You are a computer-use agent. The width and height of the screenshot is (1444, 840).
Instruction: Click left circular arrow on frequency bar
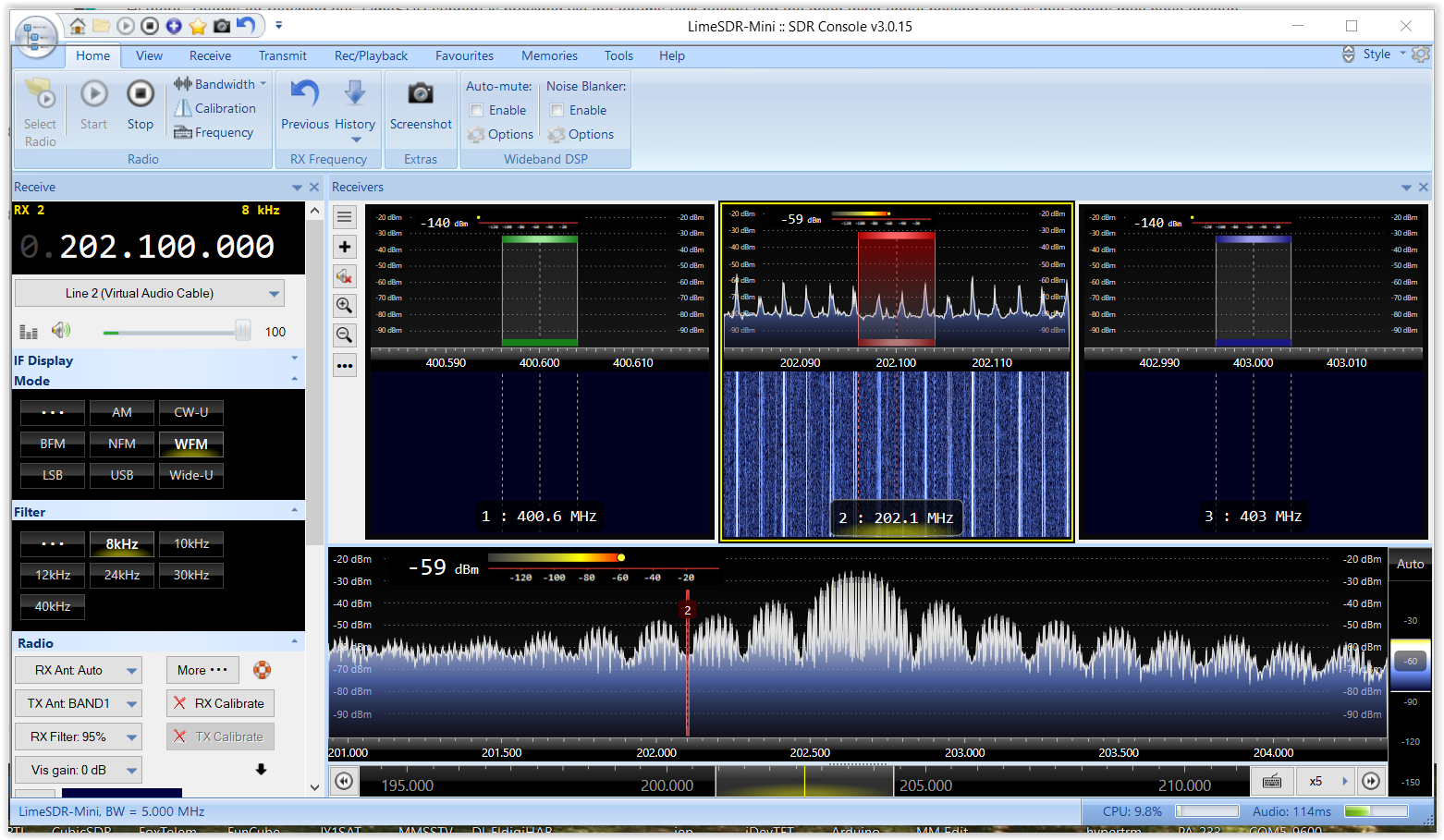pyautogui.click(x=344, y=782)
